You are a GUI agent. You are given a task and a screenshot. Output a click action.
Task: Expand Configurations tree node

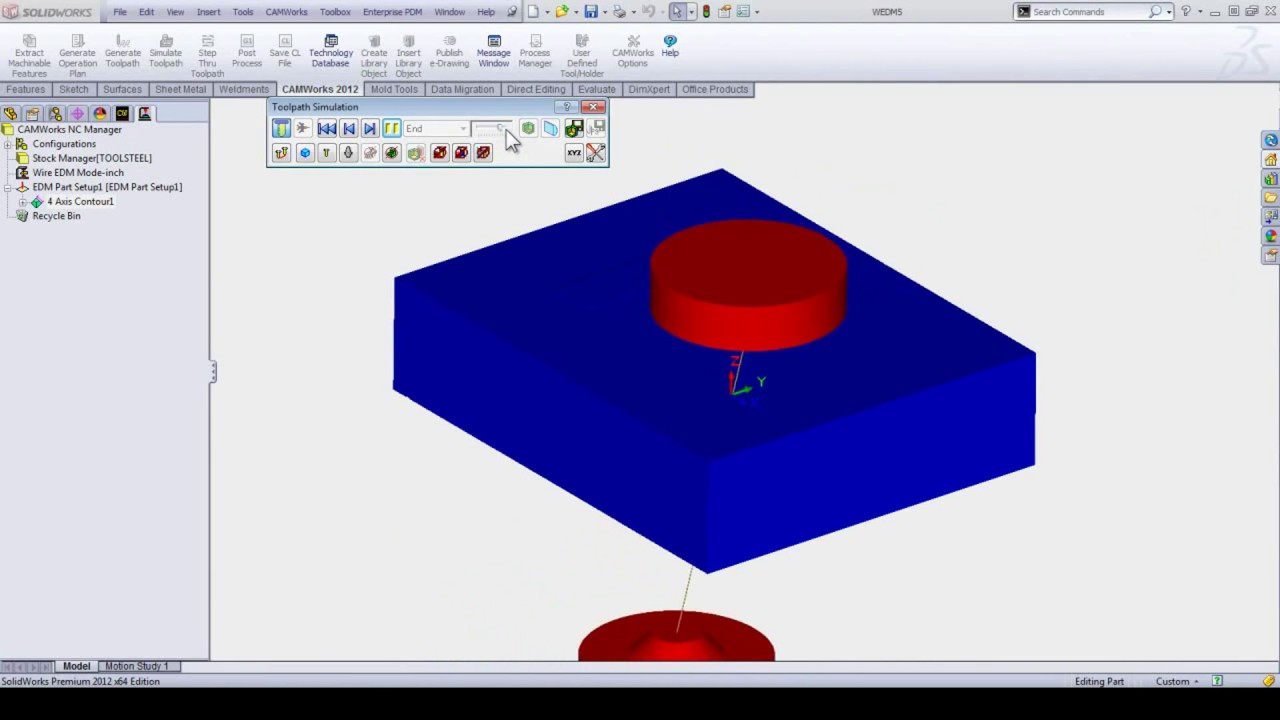click(x=8, y=144)
